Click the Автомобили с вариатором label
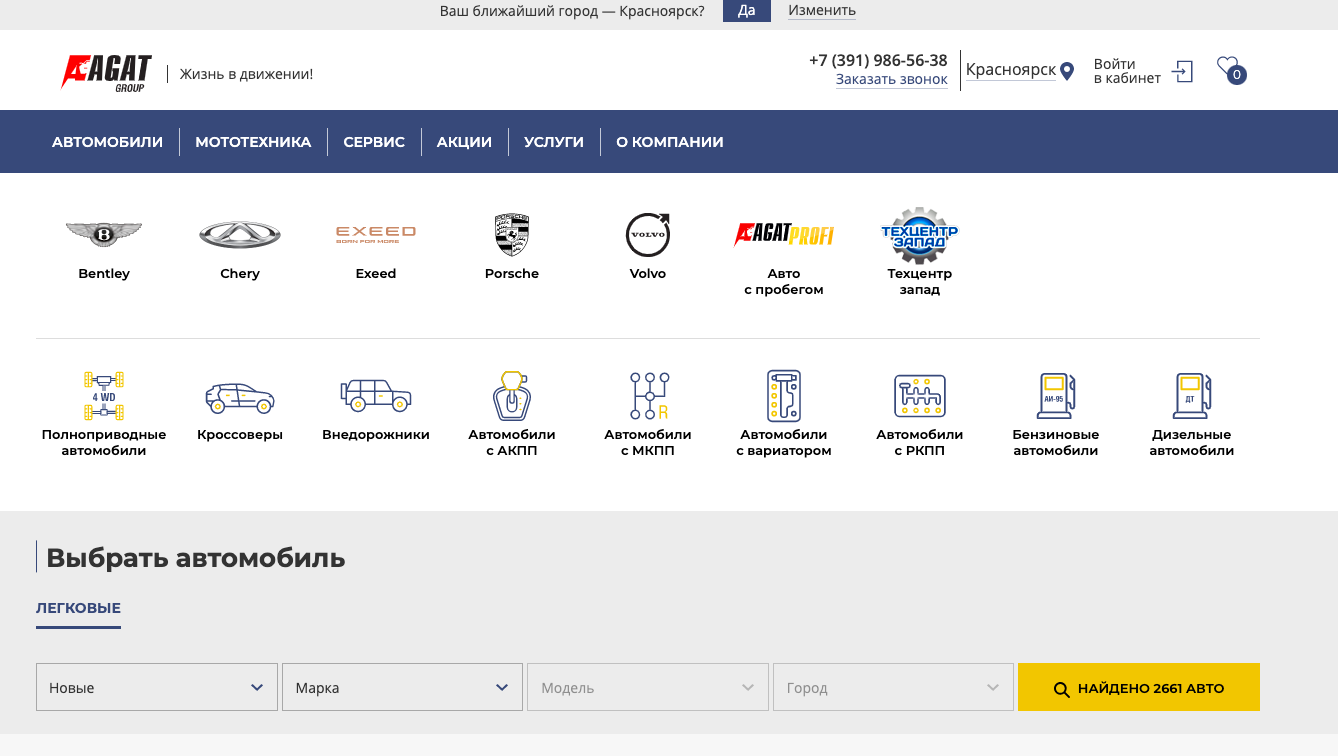 pyautogui.click(x=784, y=442)
